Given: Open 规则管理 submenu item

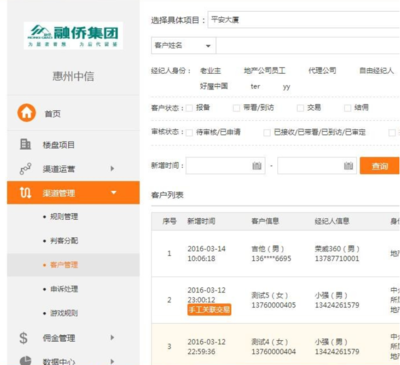Looking at the screenshot, I should click(64, 217).
